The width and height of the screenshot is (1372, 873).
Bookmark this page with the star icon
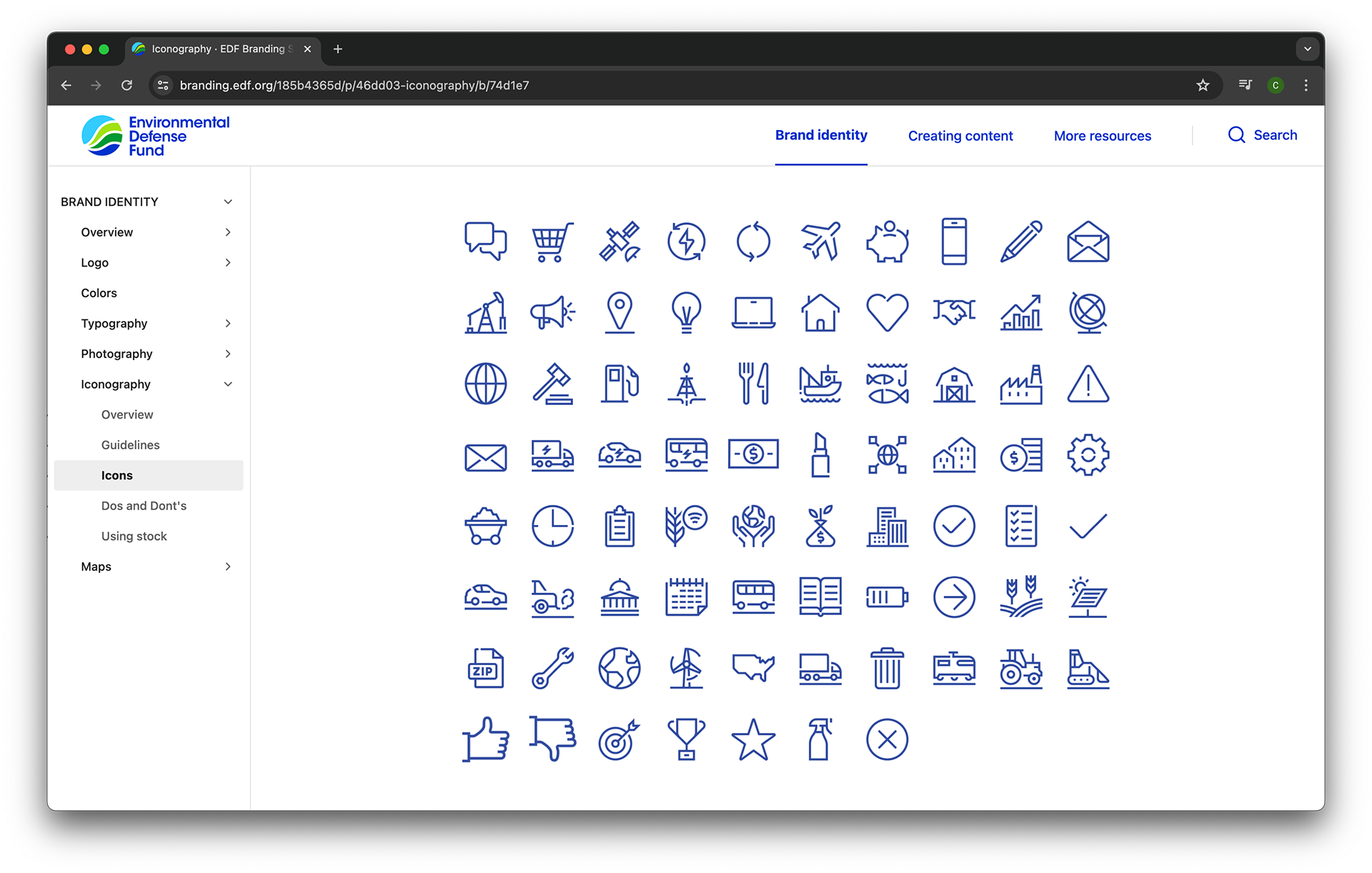tap(1203, 86)
